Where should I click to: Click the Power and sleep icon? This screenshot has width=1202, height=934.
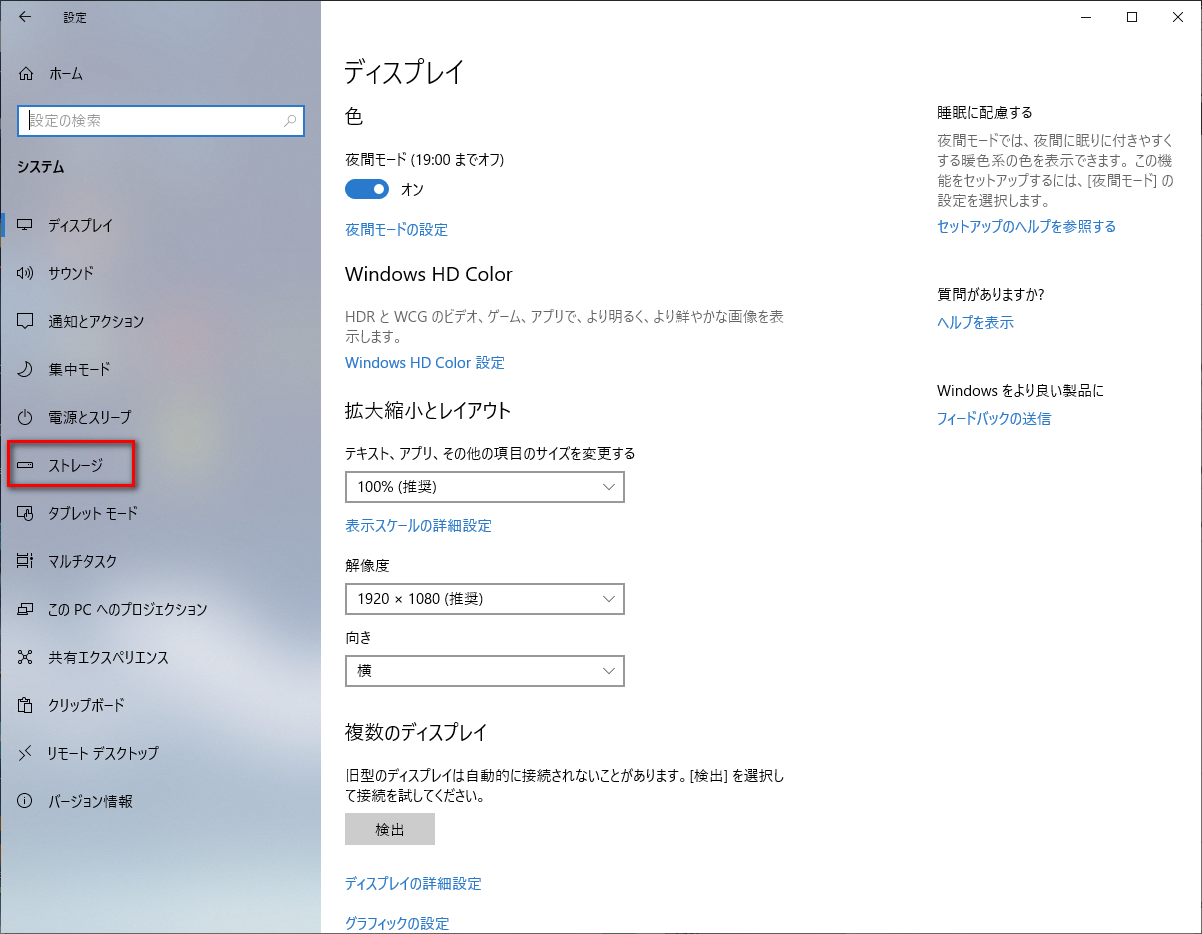pyautogui.click(x=26, y=417)
